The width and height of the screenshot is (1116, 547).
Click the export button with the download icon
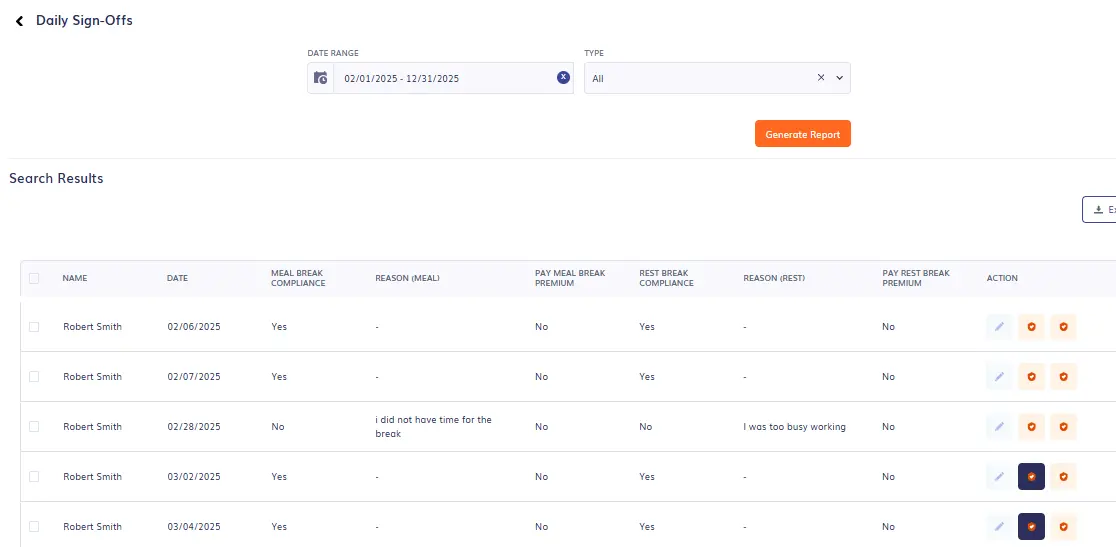click(x=1099, y=210)
